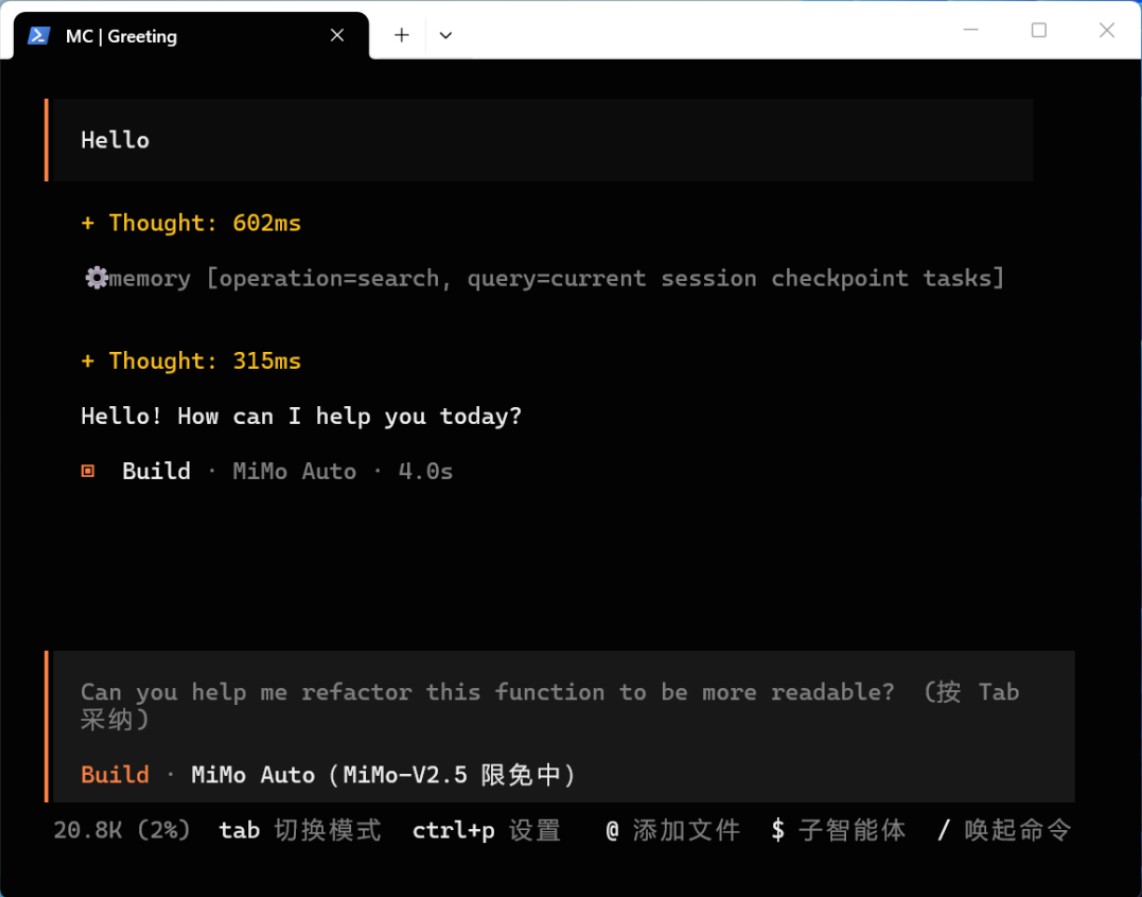Click the orange square Build icon

pyautogui.click(x=88, y=471)
